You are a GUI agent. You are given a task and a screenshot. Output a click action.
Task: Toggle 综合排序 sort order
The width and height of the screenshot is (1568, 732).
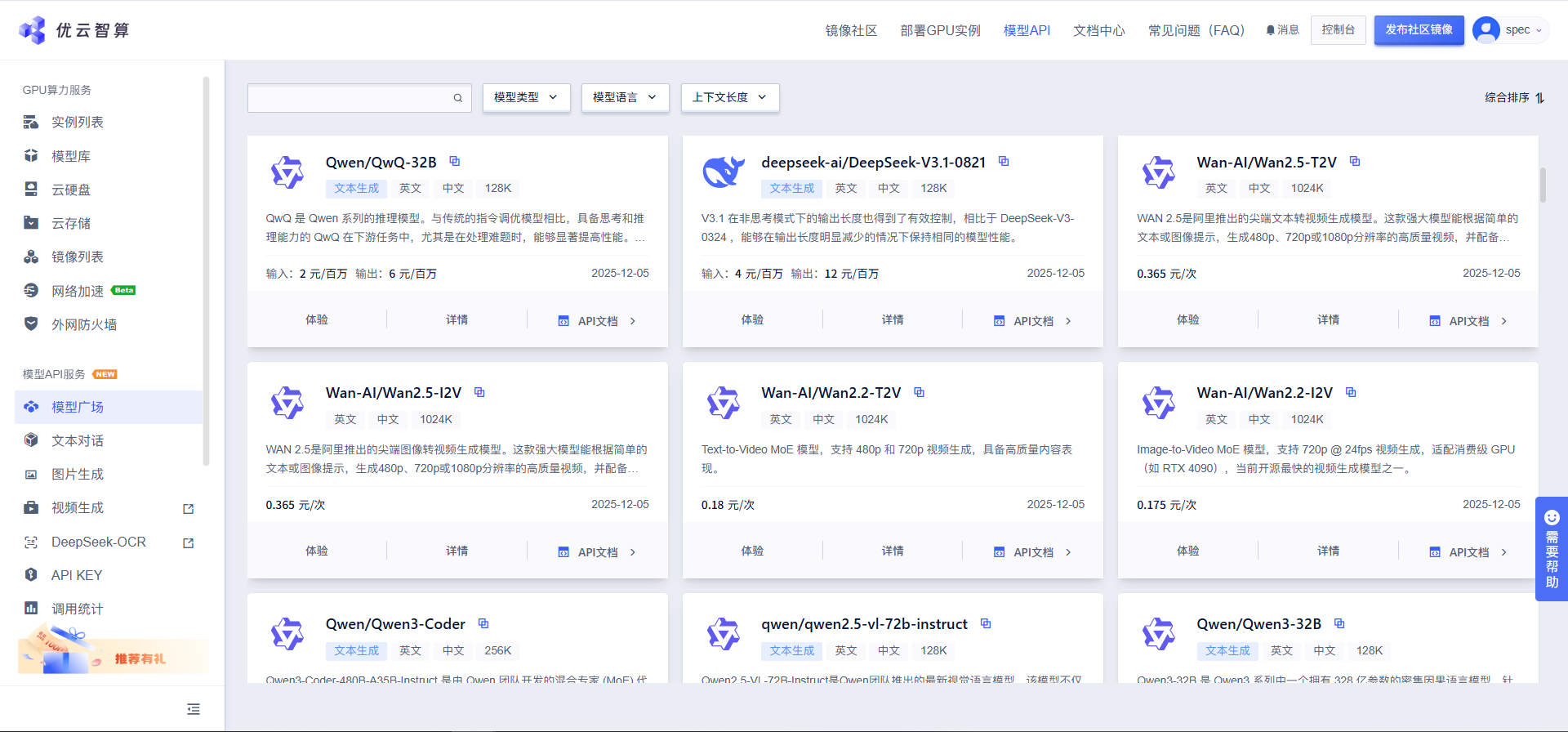point(1515,97)
